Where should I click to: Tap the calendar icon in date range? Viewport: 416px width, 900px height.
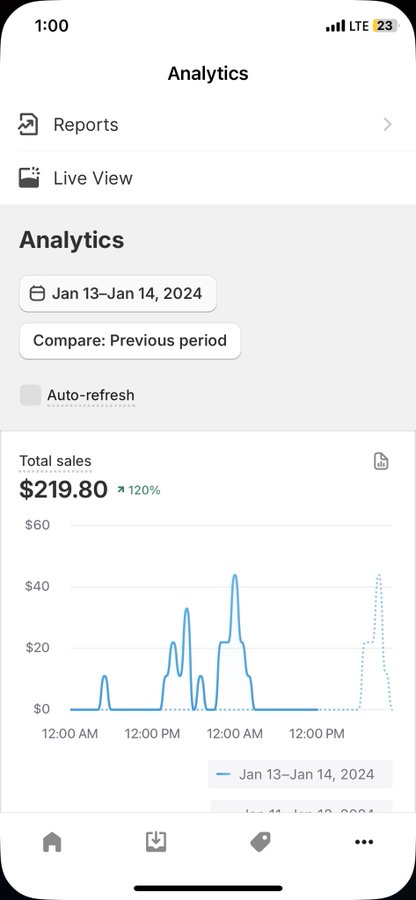tap(37, 294)
